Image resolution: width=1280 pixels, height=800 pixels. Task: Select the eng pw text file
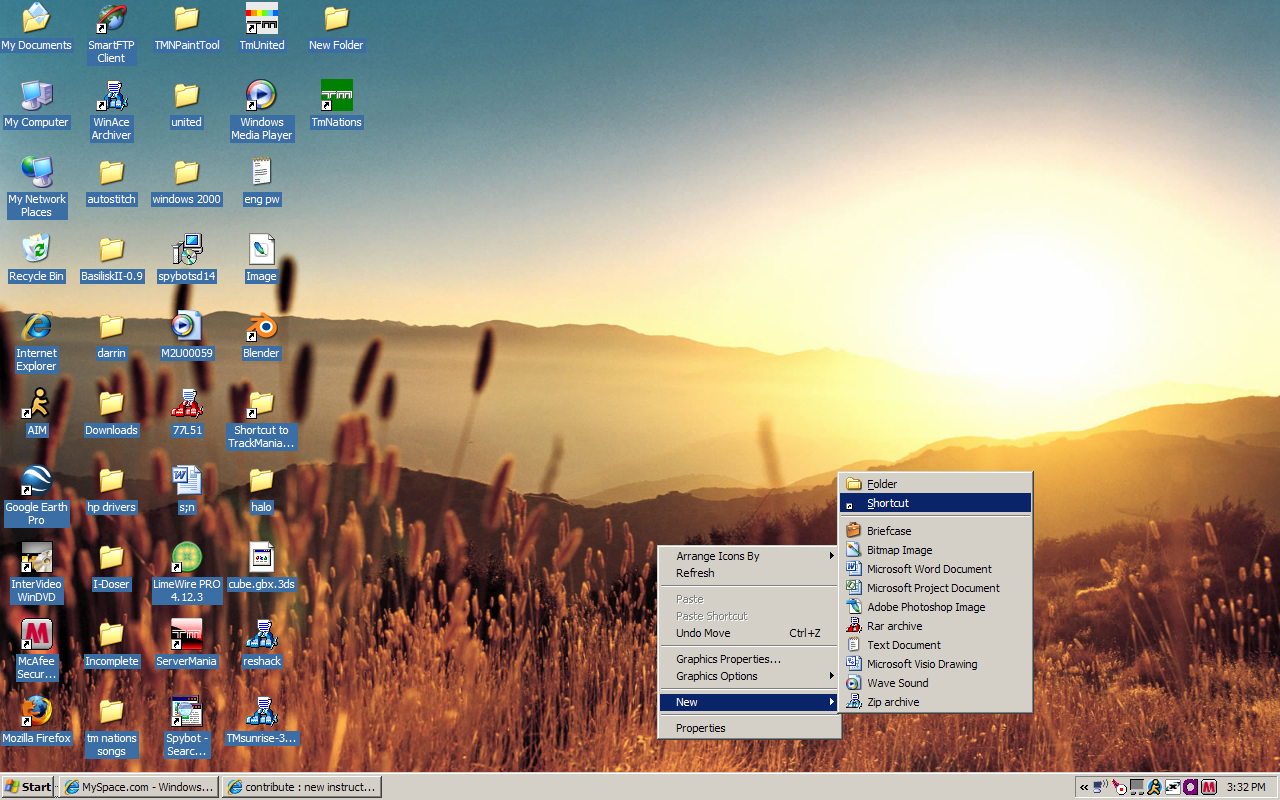point(262,181)
